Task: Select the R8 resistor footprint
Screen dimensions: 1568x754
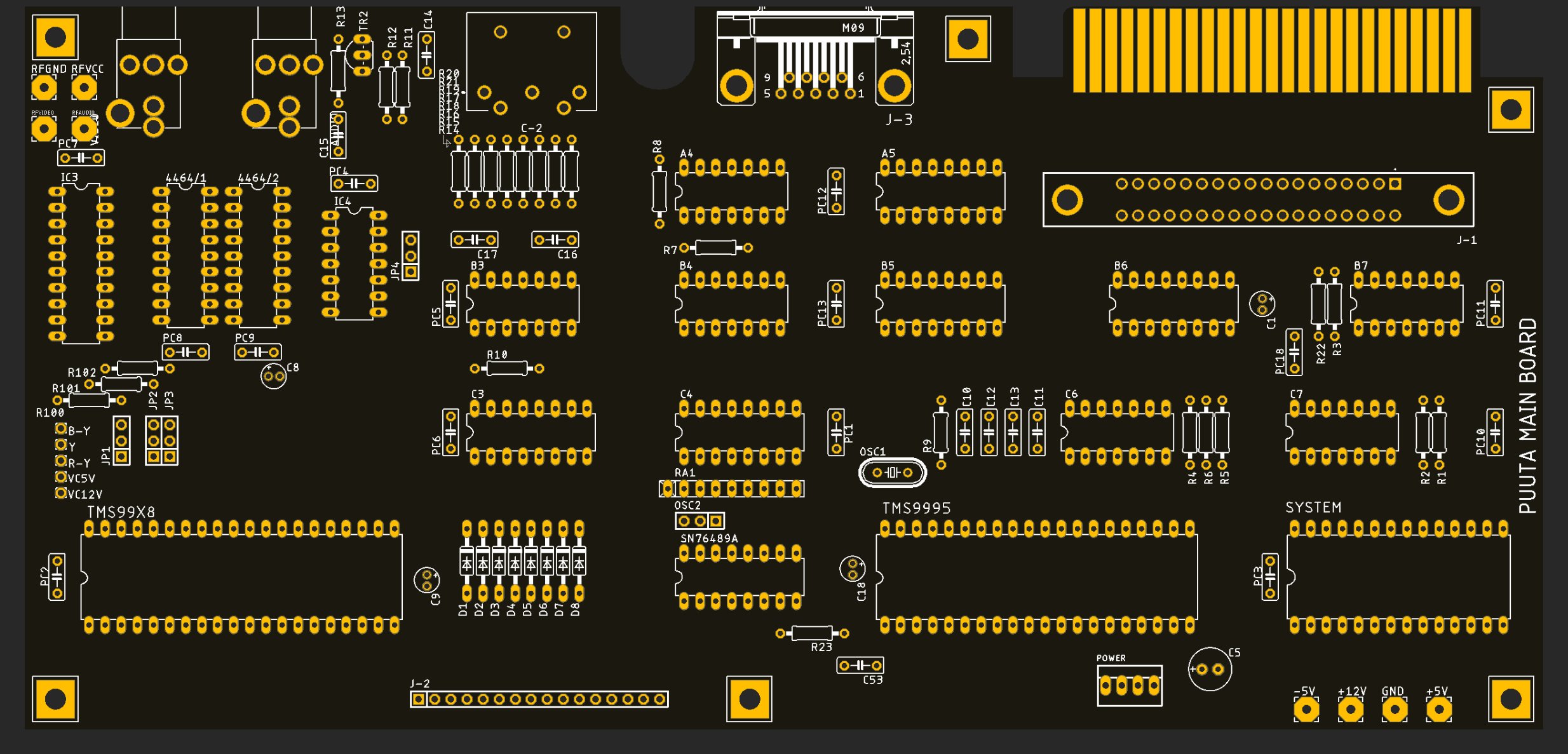Action: point(659,191)
